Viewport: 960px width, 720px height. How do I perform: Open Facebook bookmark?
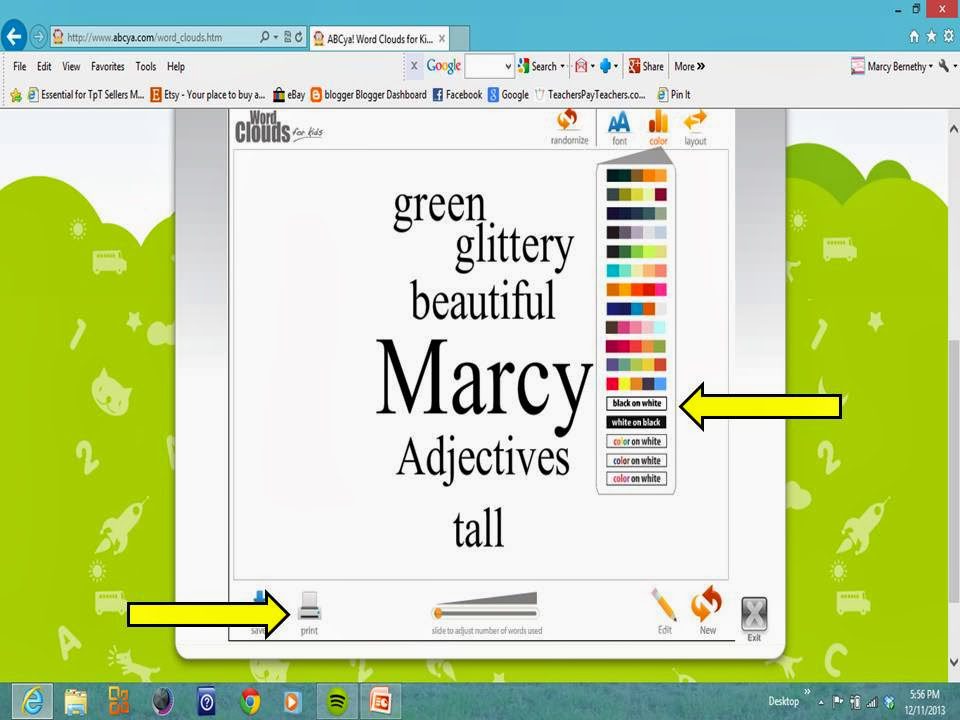tap(457, 94)
